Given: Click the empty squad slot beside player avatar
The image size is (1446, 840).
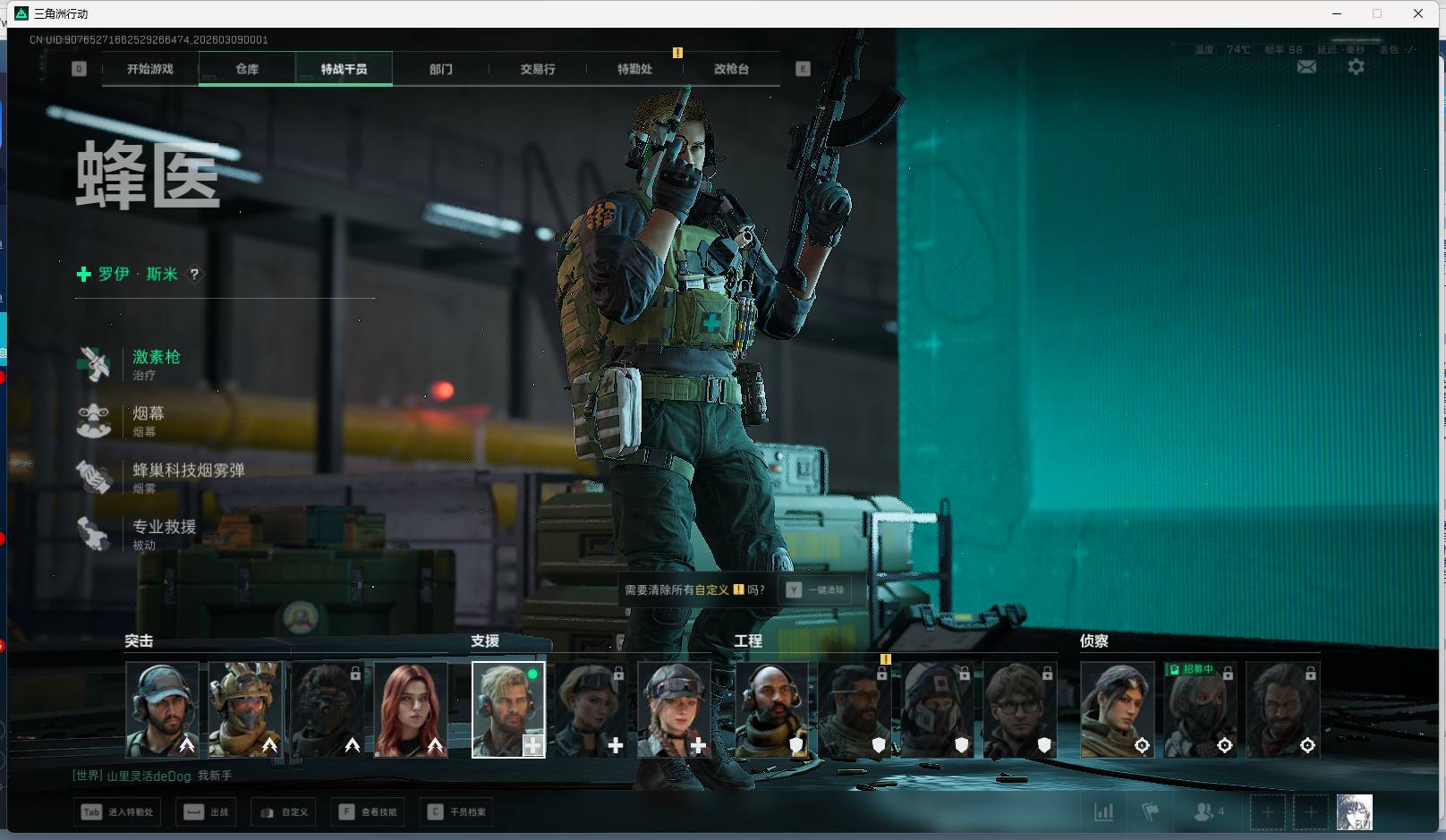Looking at the screenshot, I should [x=1310, y=812].
